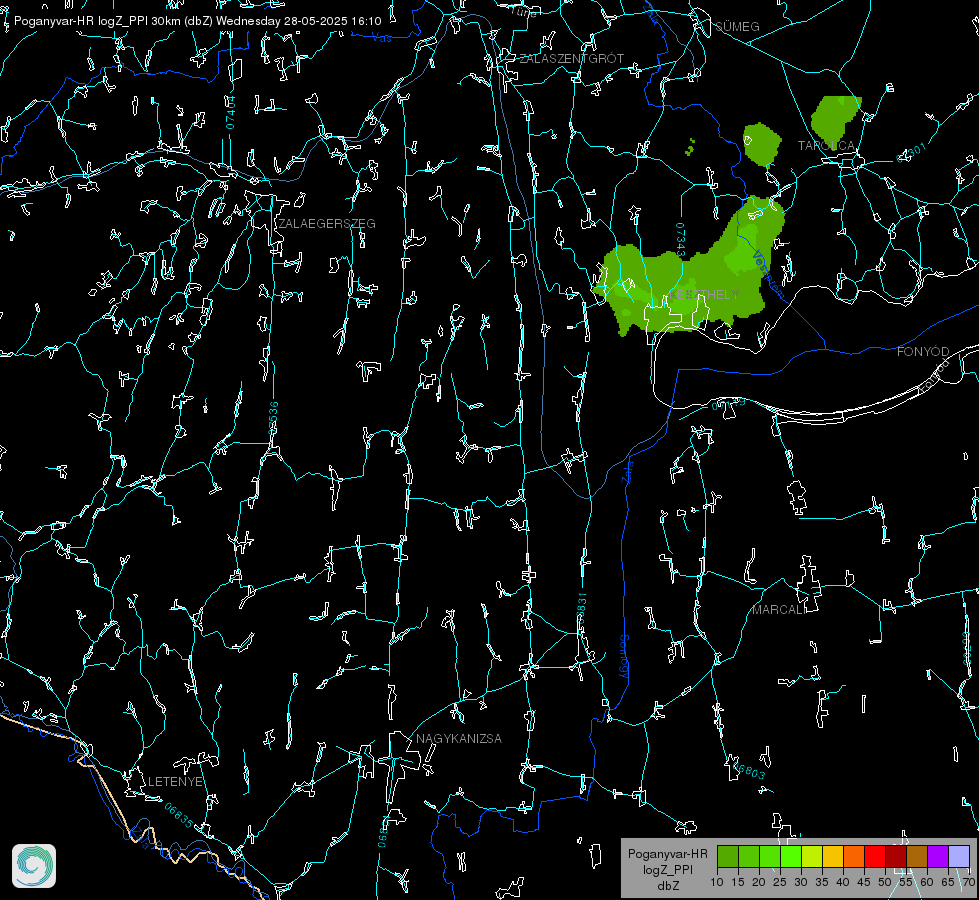Select the 50–55 dBZ dark red swatch

pyautogui.click(x=896, y=857)
